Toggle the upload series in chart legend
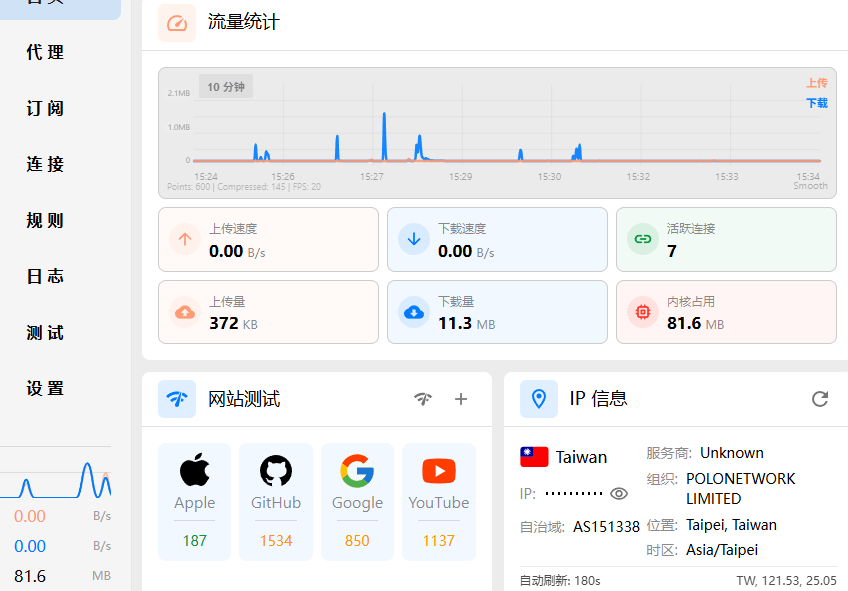Image resolution: width=848 pixels, height=591 pixels. (x=816, y=83)
